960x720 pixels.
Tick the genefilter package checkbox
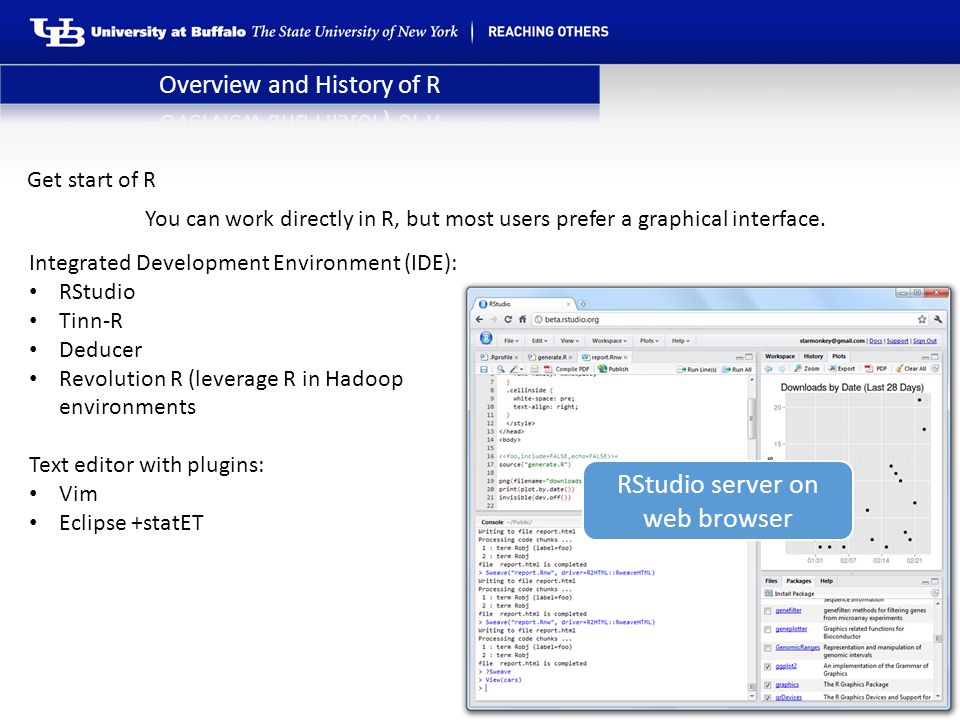pyautogui.click(x=768, y=611)
